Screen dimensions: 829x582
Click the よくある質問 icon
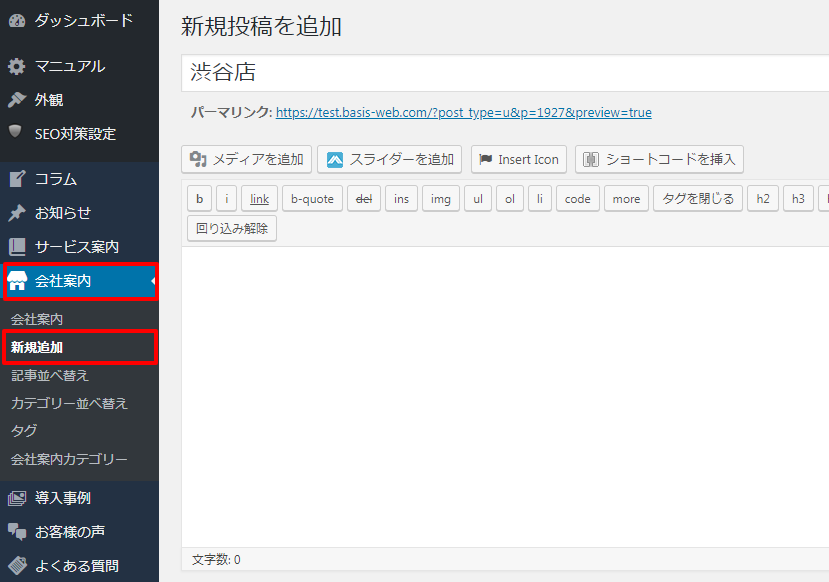pos(17,566)
